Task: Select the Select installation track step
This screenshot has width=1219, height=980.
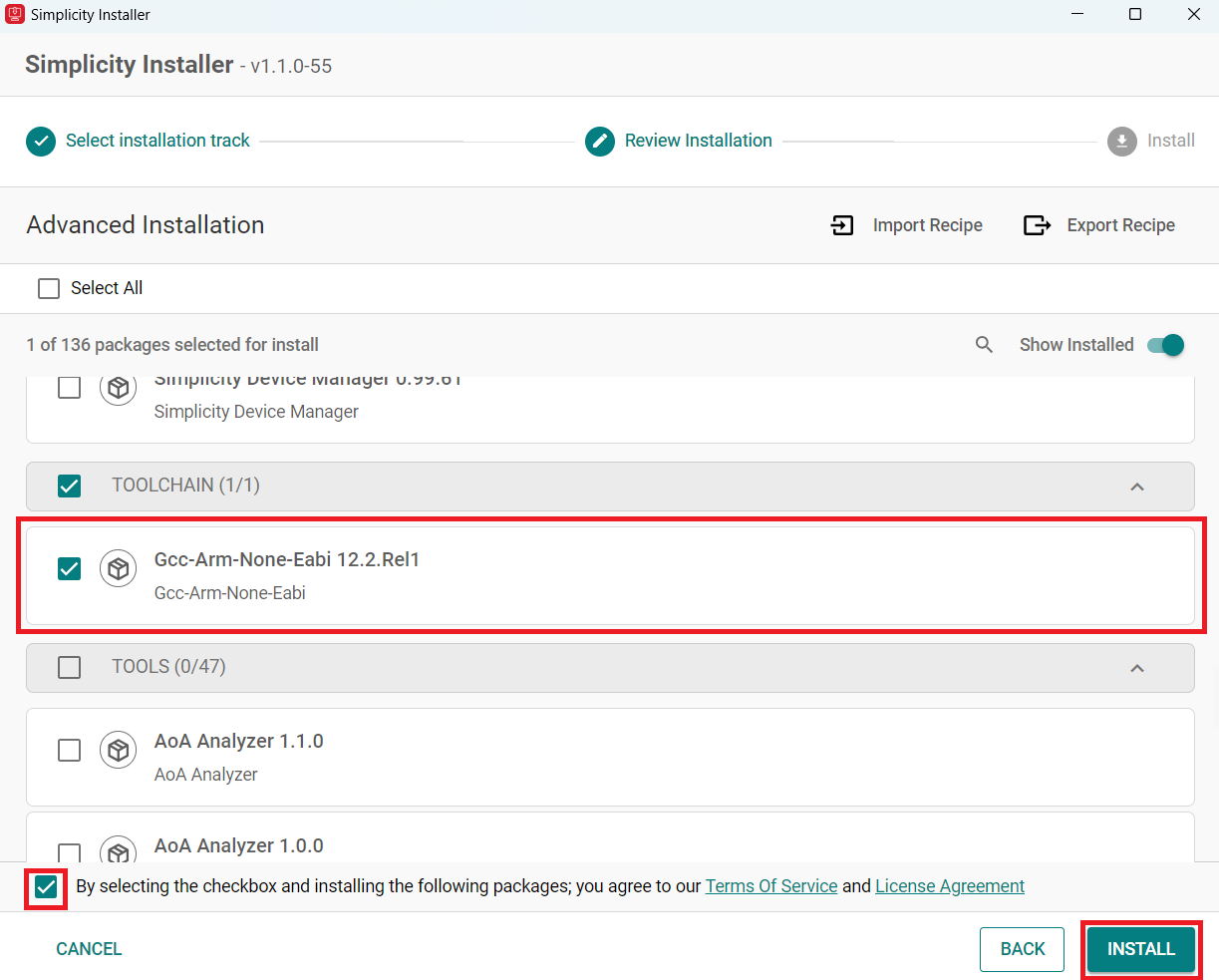Action: pos(157,141)
